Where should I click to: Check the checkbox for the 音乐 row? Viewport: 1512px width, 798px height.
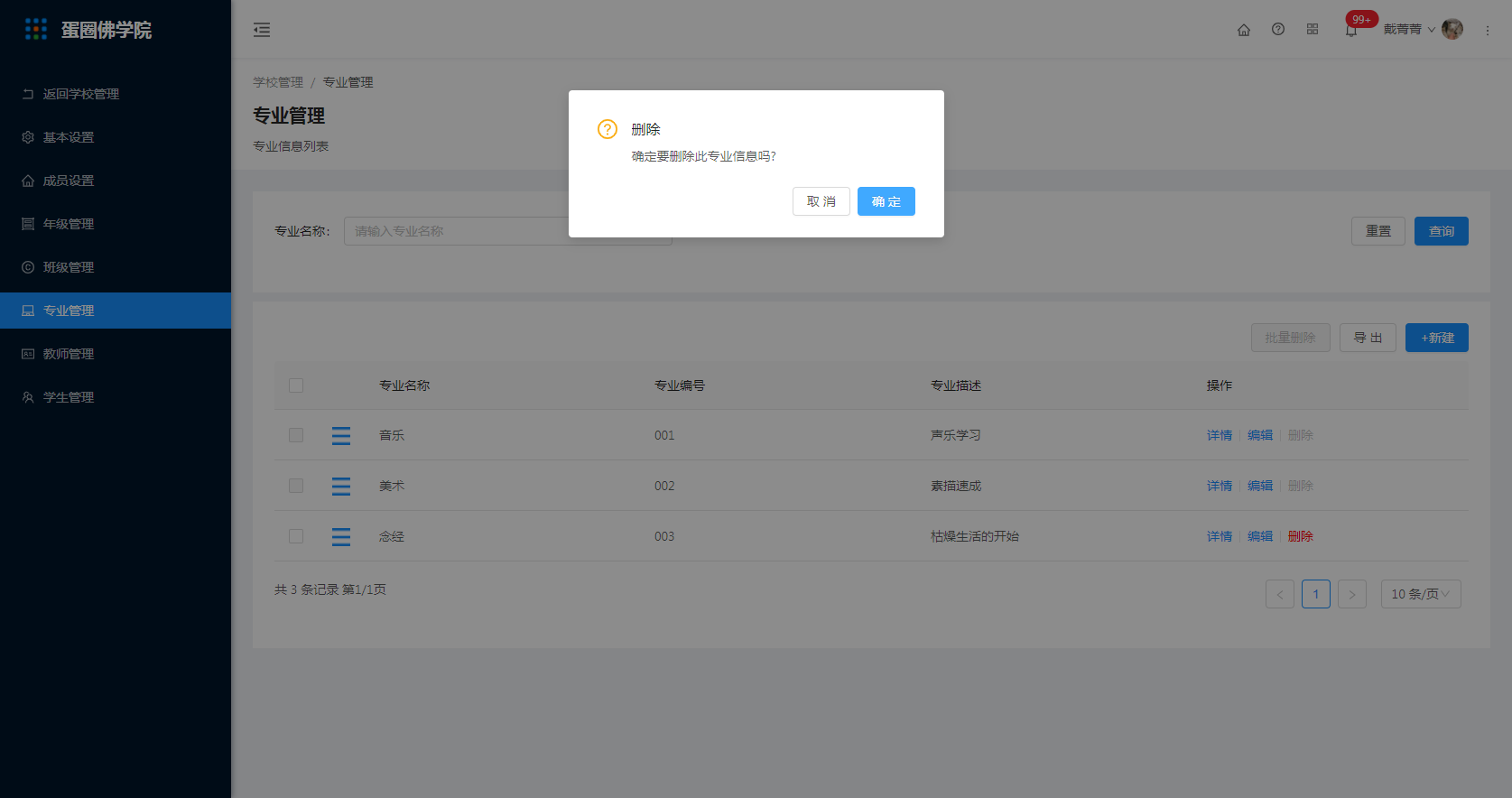(x=296, y=435)
